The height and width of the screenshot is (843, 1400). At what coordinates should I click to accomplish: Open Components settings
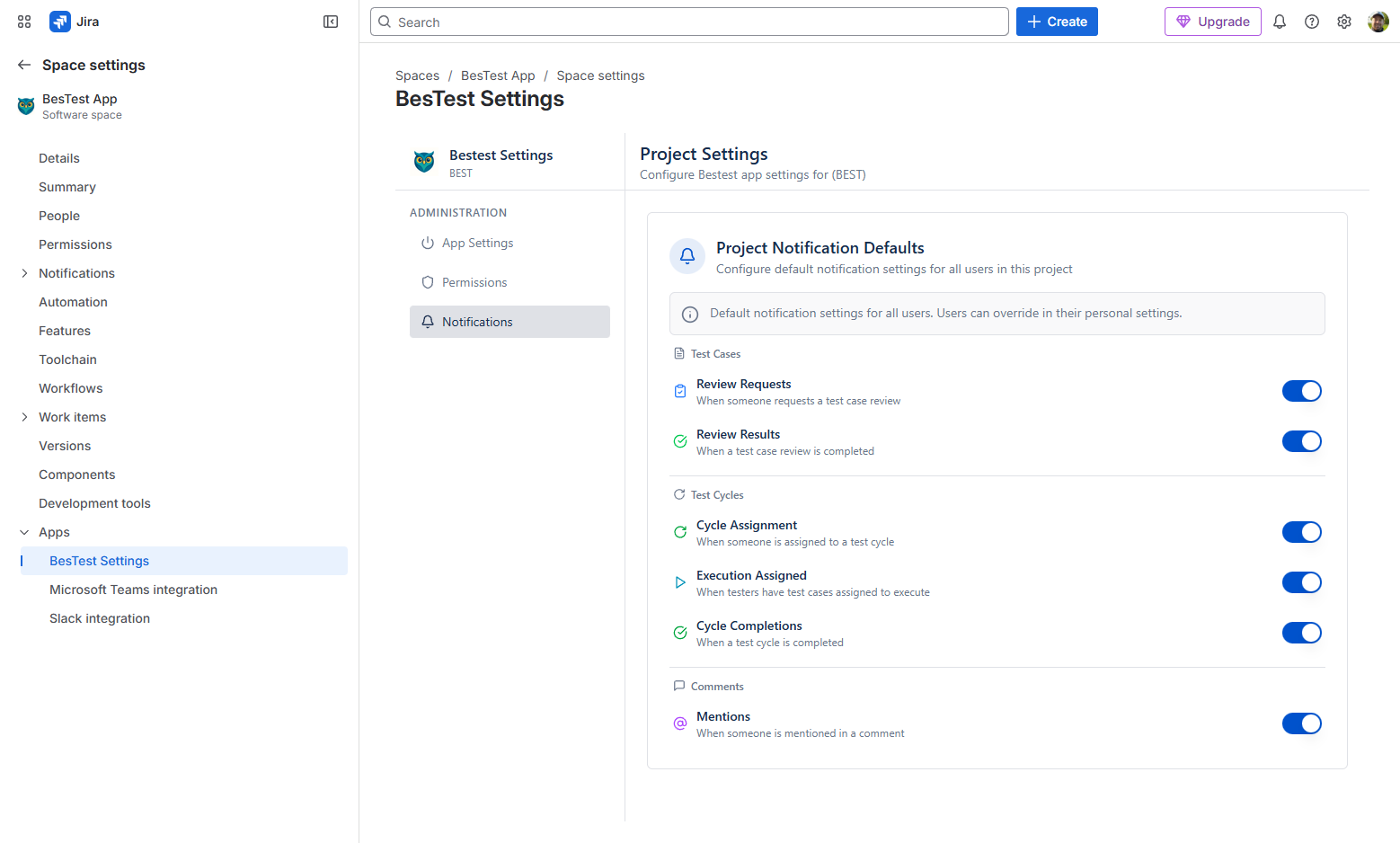(77, 475)
